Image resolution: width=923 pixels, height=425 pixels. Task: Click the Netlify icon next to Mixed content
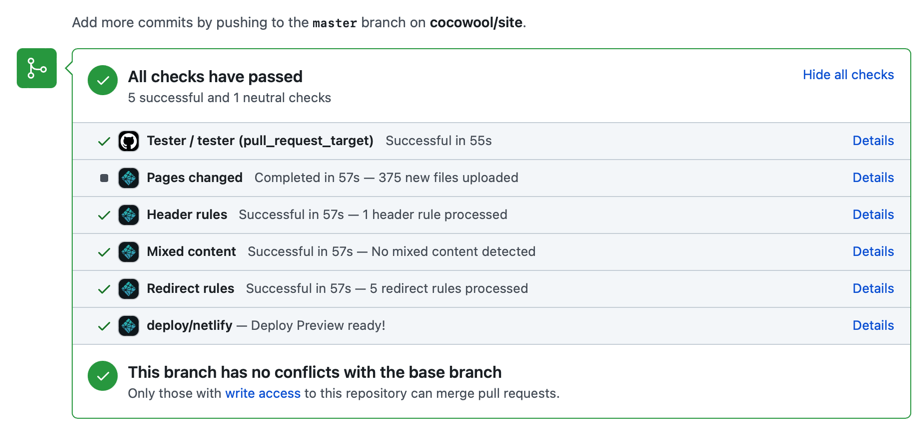pyautogui.click(x=128, y=252)
